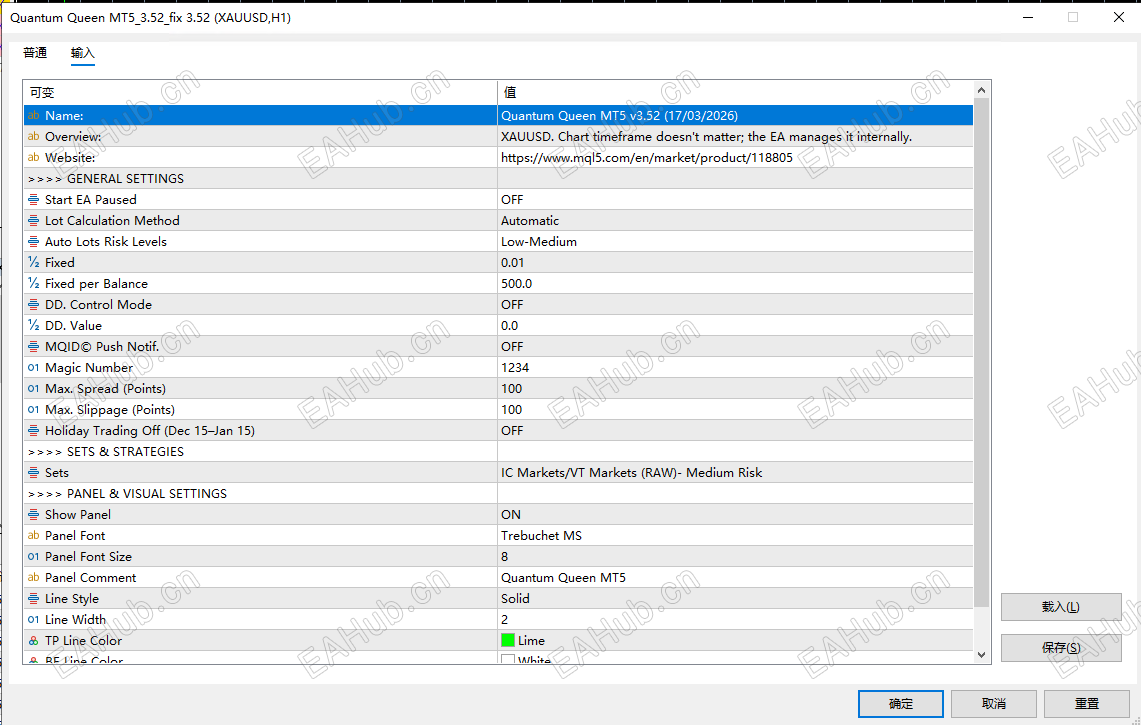Edit the Max. Spread (Points) value 100
Screen dimensions: 1141x725
point(735,389)
